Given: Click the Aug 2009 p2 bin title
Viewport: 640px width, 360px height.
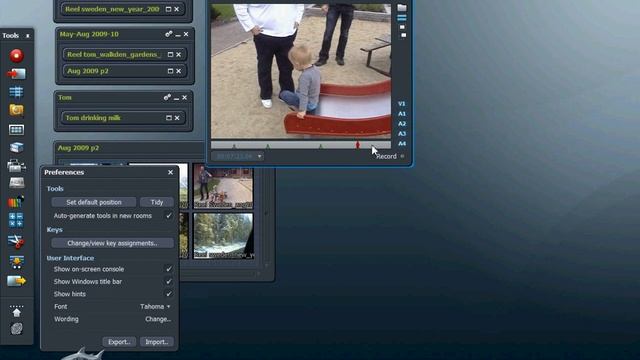Looking at the screenshot, I should (x=78, y=148).
